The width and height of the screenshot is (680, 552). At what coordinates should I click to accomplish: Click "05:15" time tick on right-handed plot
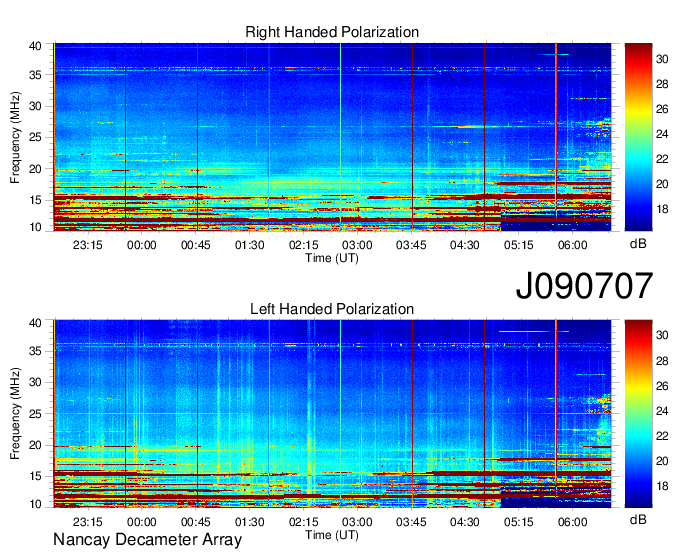[x=519, y=245]
